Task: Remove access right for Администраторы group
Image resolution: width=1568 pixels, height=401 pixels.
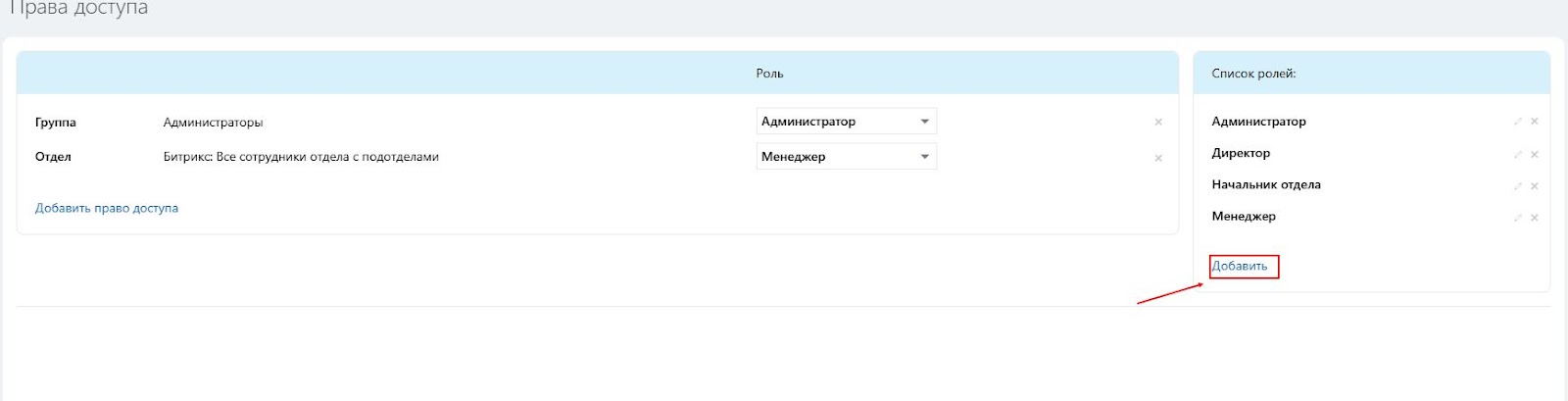Action: [1158, 123]
